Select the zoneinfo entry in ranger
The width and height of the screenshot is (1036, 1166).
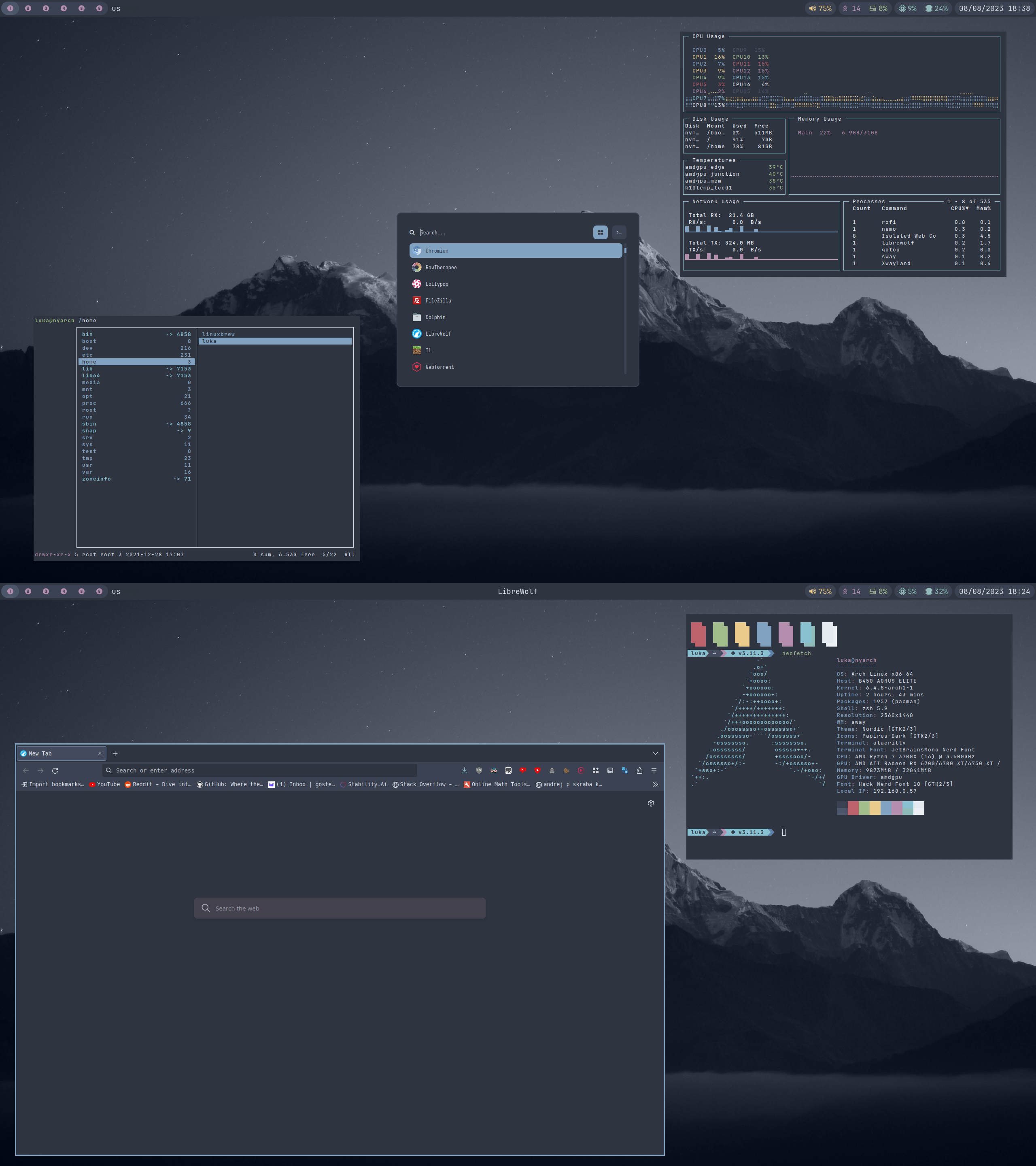pos(137,479)
